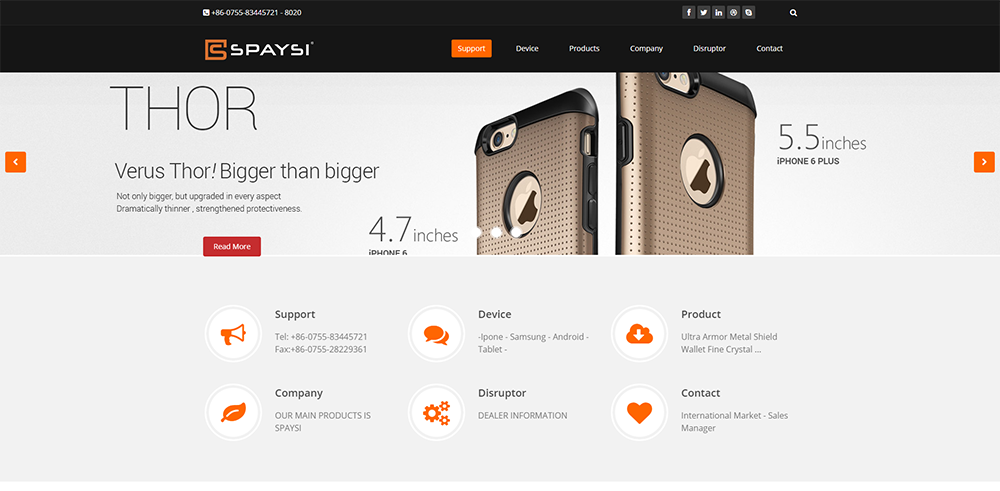The image size is (1000, 491).
Task: Advance to next slide arrow
Action: [x=984, y=162]
